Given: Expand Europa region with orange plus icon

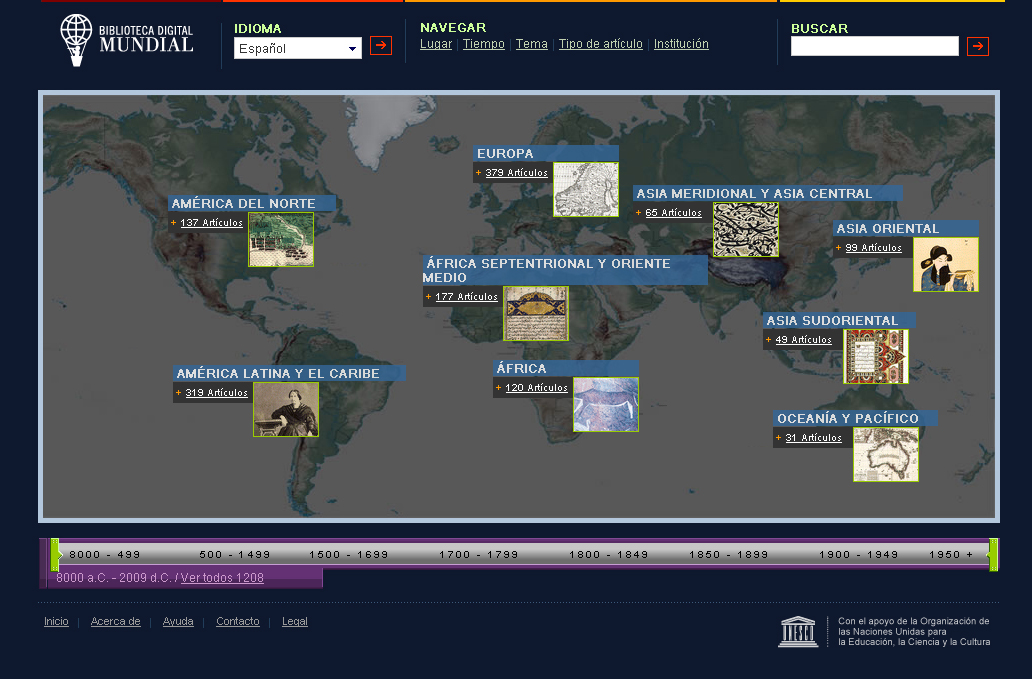Looking at the screenshot, I should click(478, 173).
